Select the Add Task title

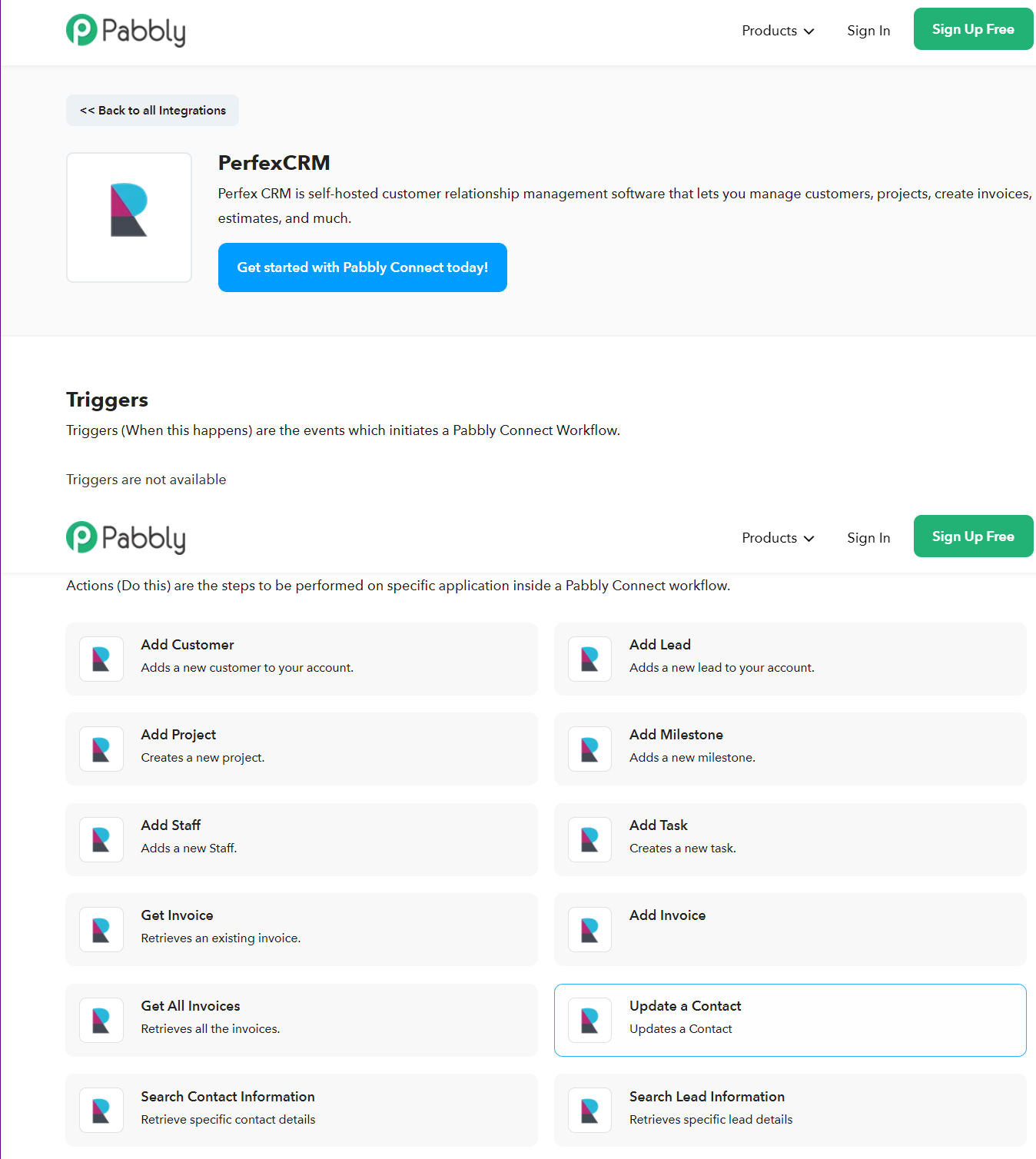(659, 825)
